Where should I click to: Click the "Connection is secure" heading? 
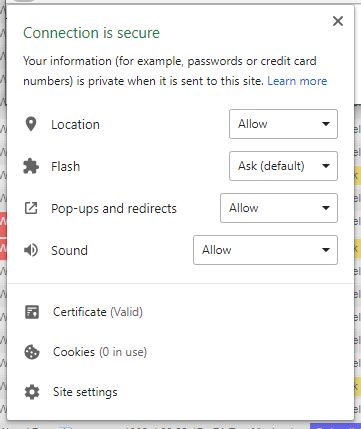[92, 33]
